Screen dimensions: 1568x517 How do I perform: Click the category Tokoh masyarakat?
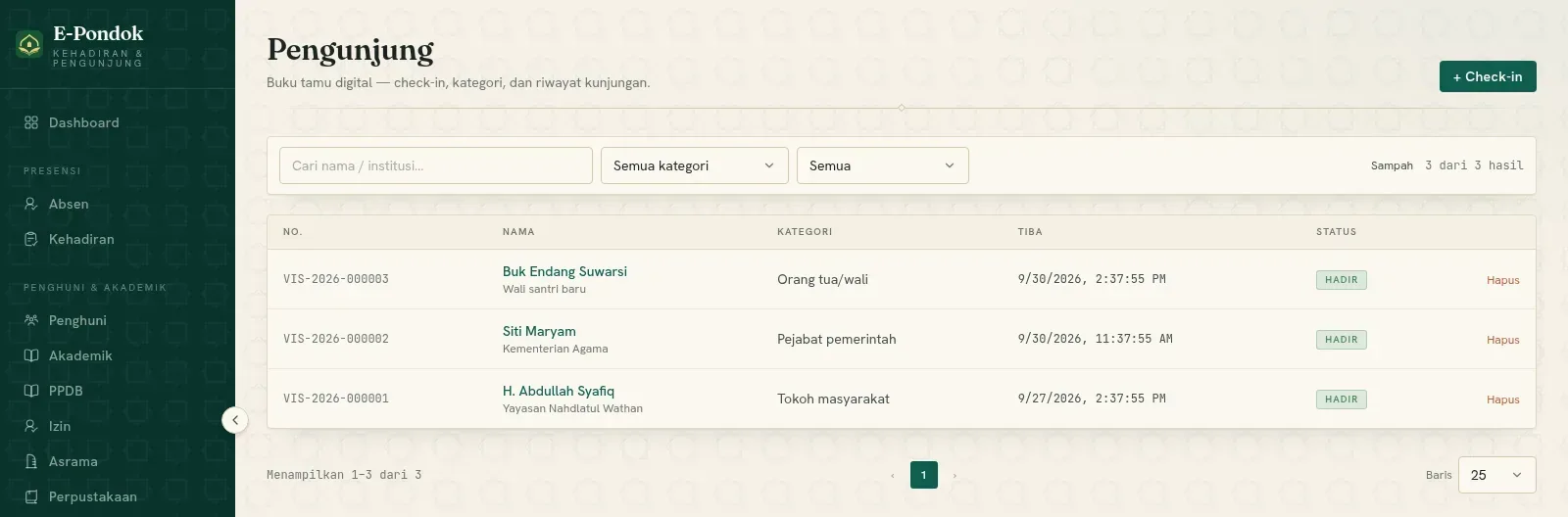click(833, 399)
